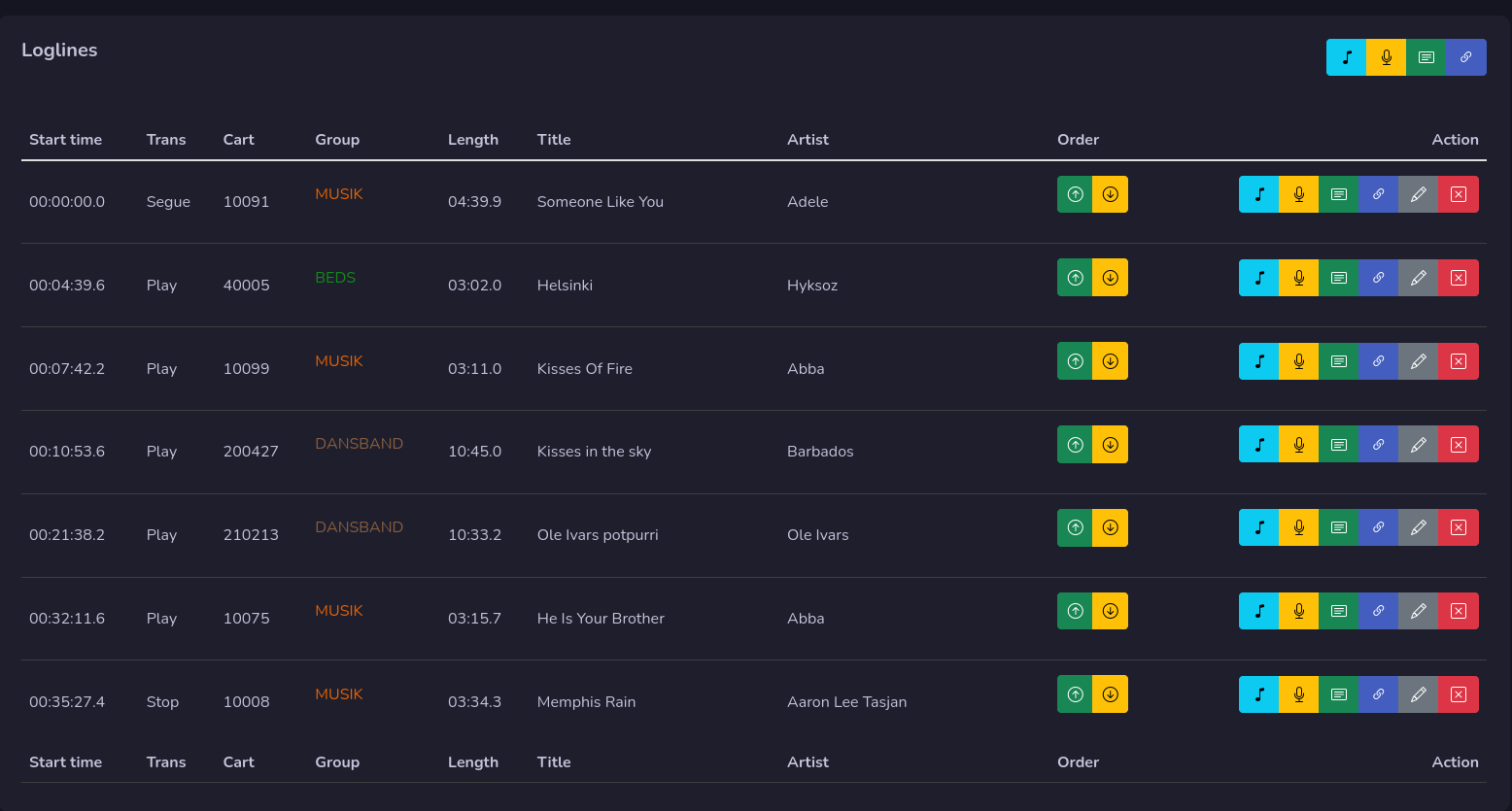Add note marker at Kisses Of Fire row
This screenshot has width=1512, height=811.
[1338, 361]
